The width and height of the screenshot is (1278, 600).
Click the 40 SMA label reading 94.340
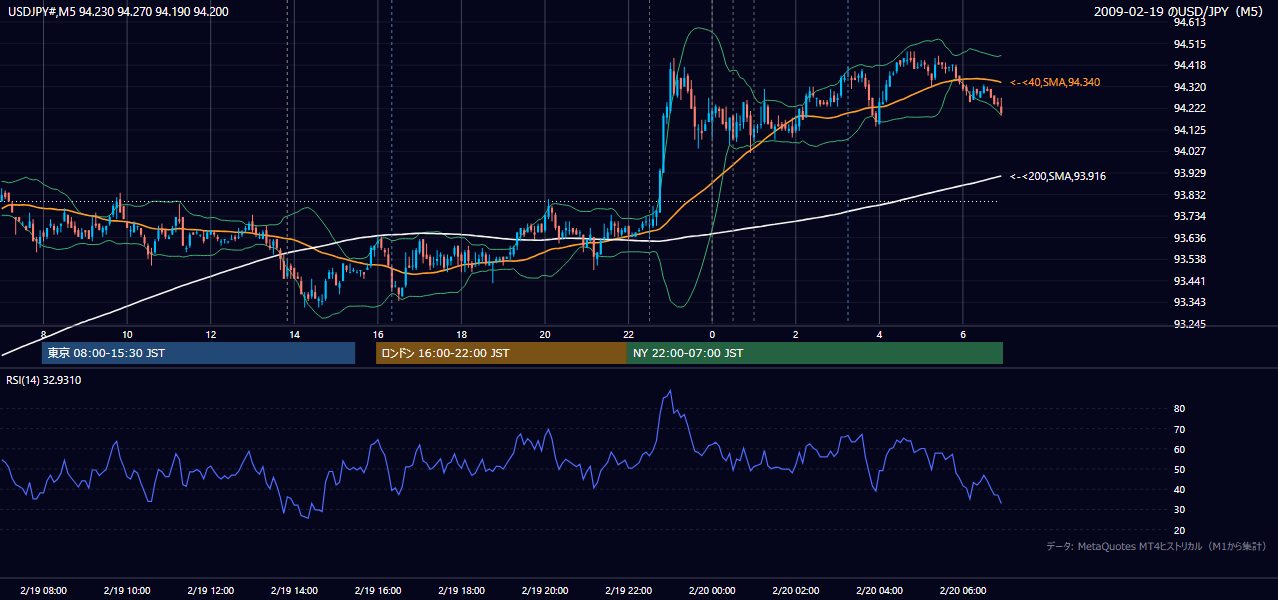coord(1056,82)
